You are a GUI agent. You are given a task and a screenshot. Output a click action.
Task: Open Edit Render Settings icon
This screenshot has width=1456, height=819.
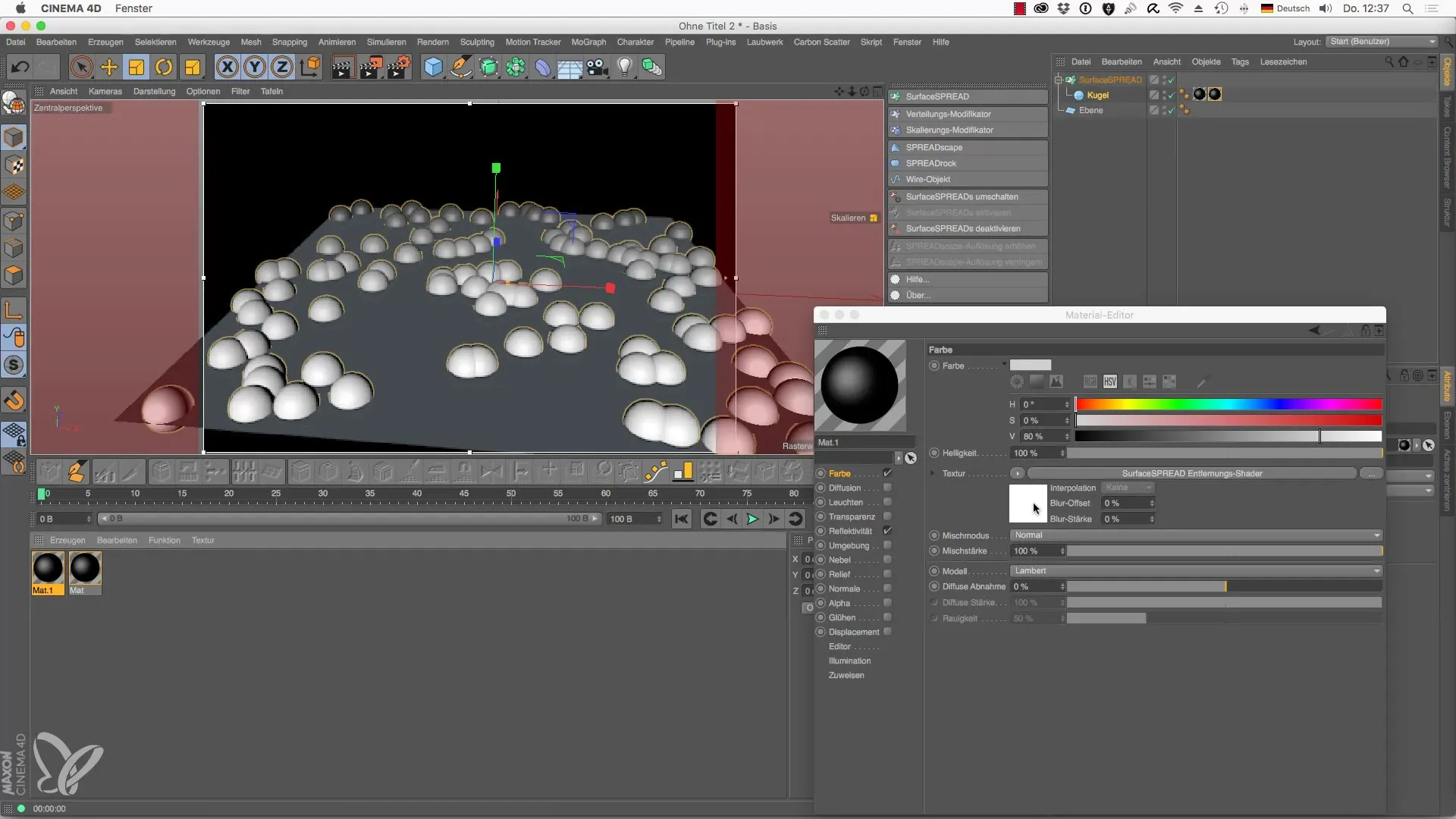click(399, 67)
